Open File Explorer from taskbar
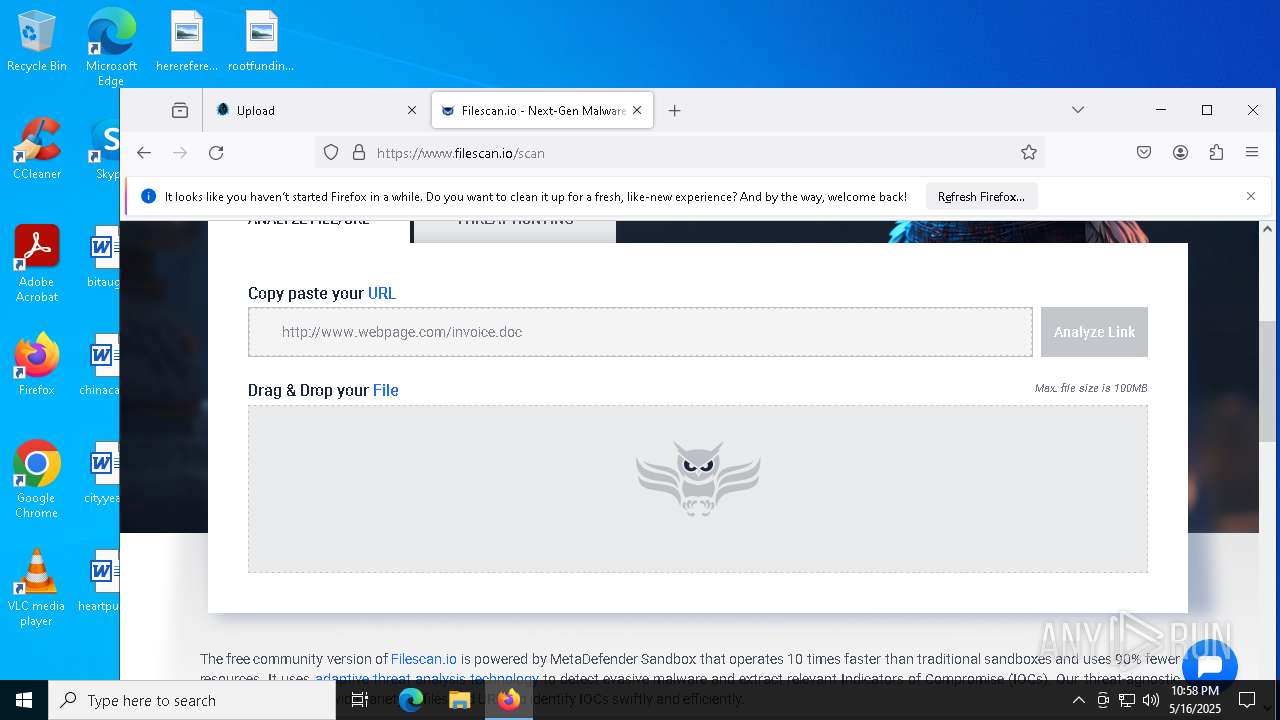Viewport: 1280px width, 720px height. pos(460,700)
